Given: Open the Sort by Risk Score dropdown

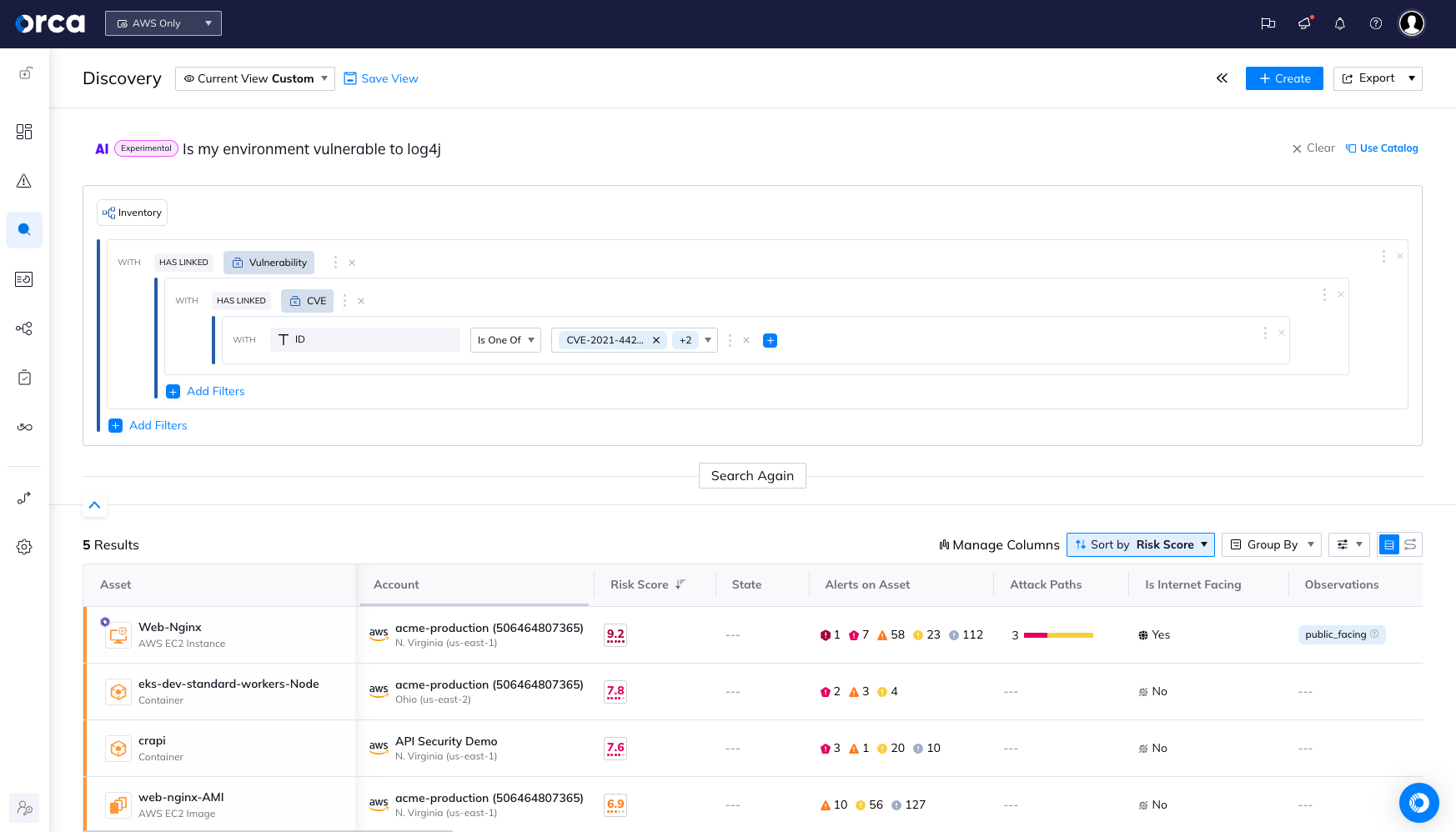Looking at the screenshot, I should click(x=1141, y=545).
